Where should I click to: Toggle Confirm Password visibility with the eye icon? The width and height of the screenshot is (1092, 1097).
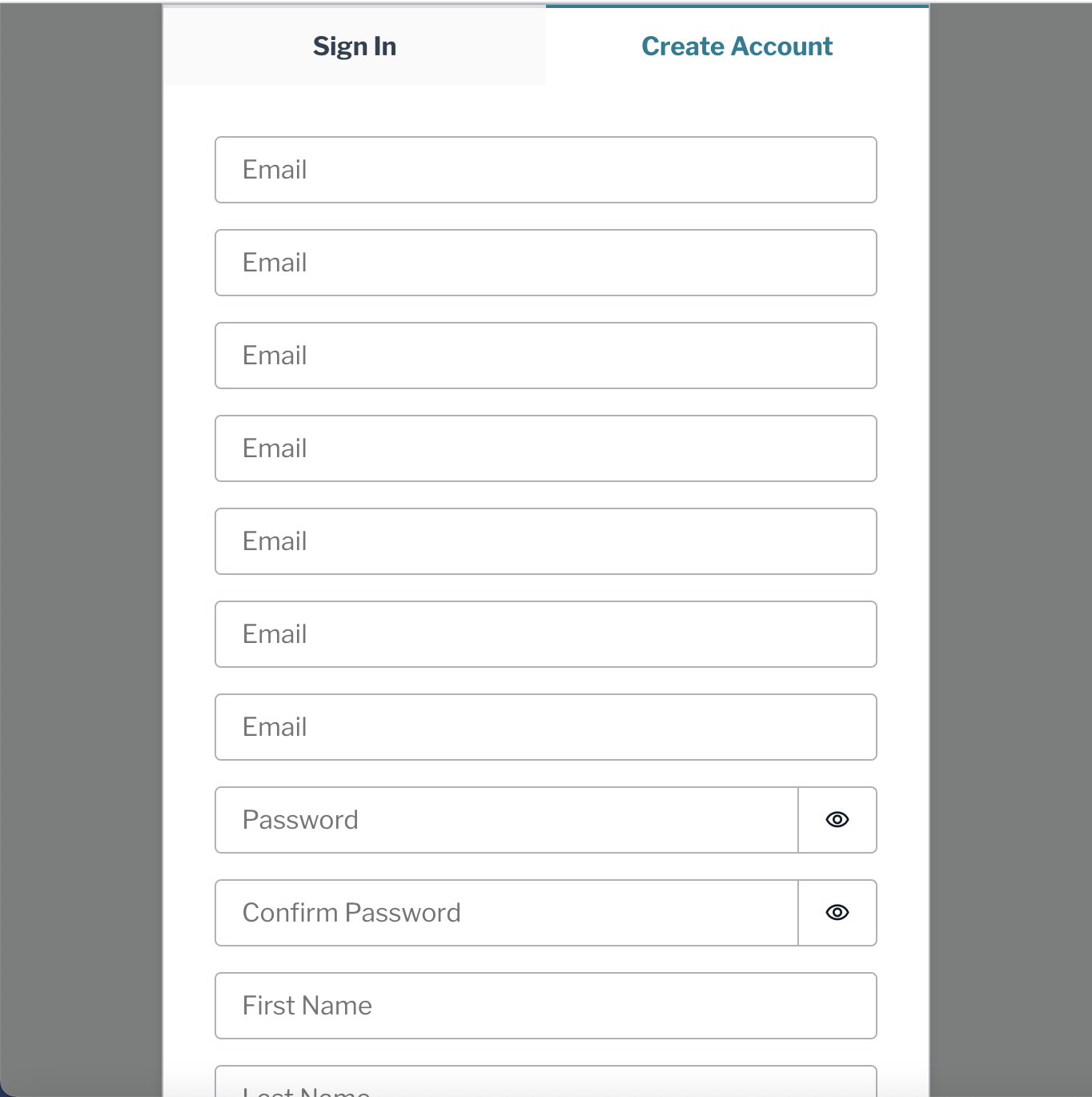pos(837,912)
